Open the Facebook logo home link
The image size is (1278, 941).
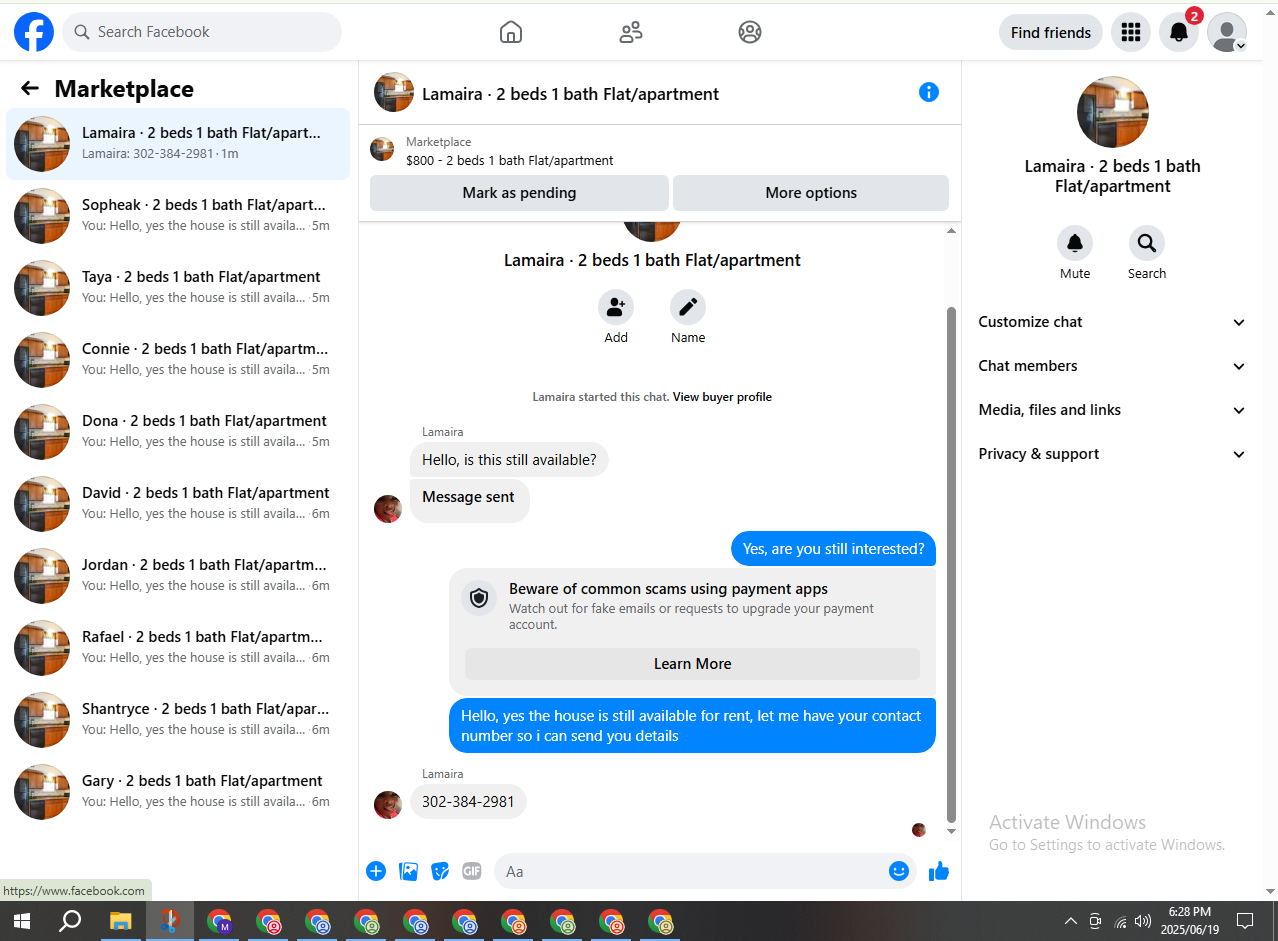point(34,32)
